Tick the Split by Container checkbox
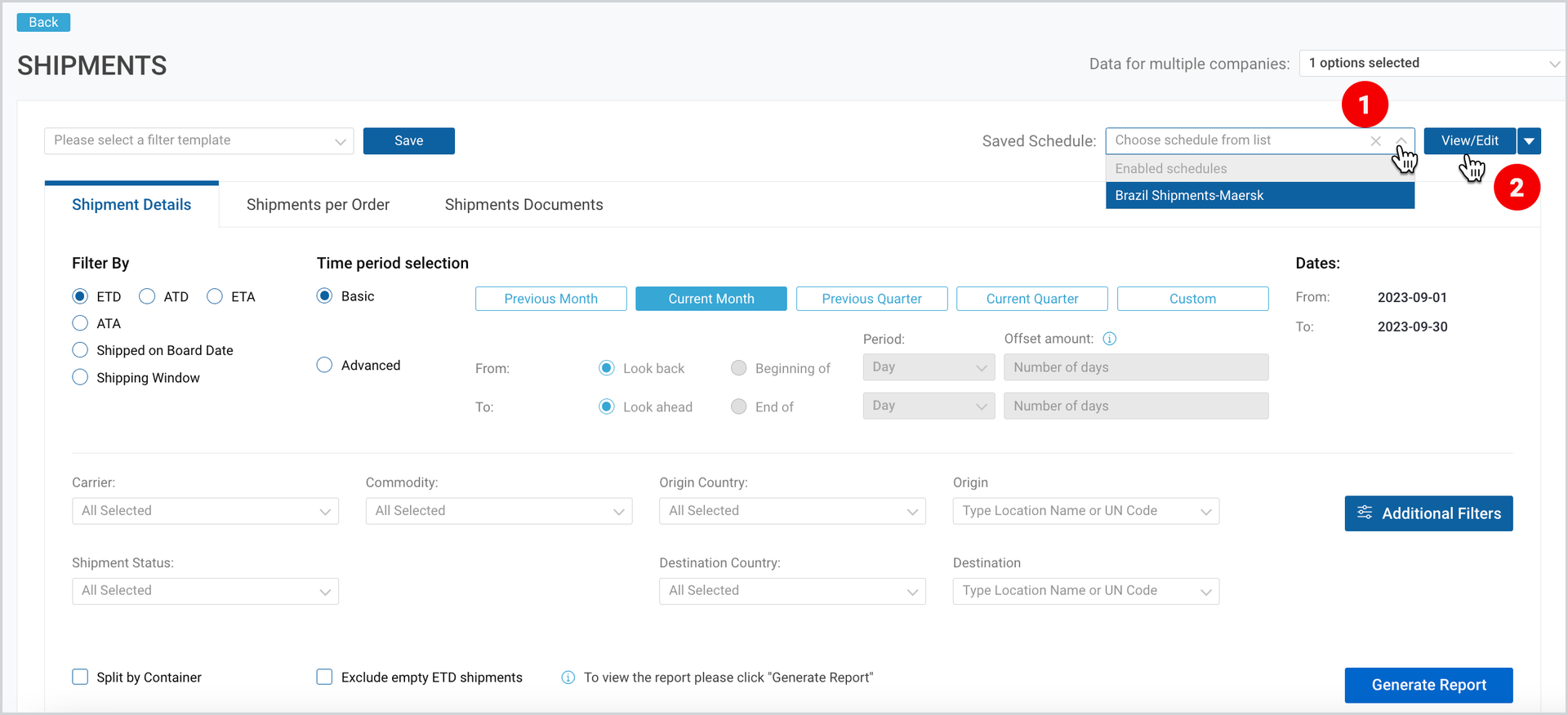Screen dimensions: 1568x715 [80, 677]
